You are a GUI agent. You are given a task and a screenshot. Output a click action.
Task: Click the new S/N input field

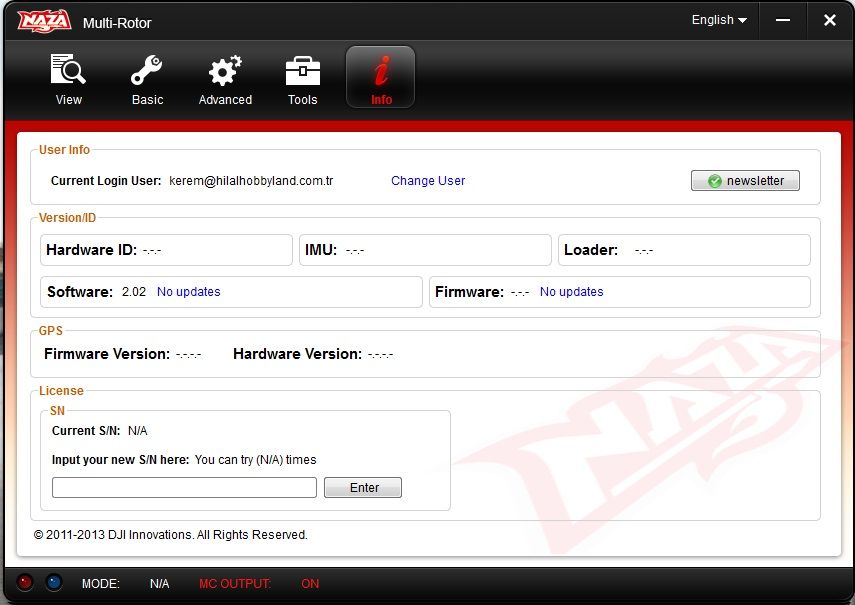(x=184, y=487)
